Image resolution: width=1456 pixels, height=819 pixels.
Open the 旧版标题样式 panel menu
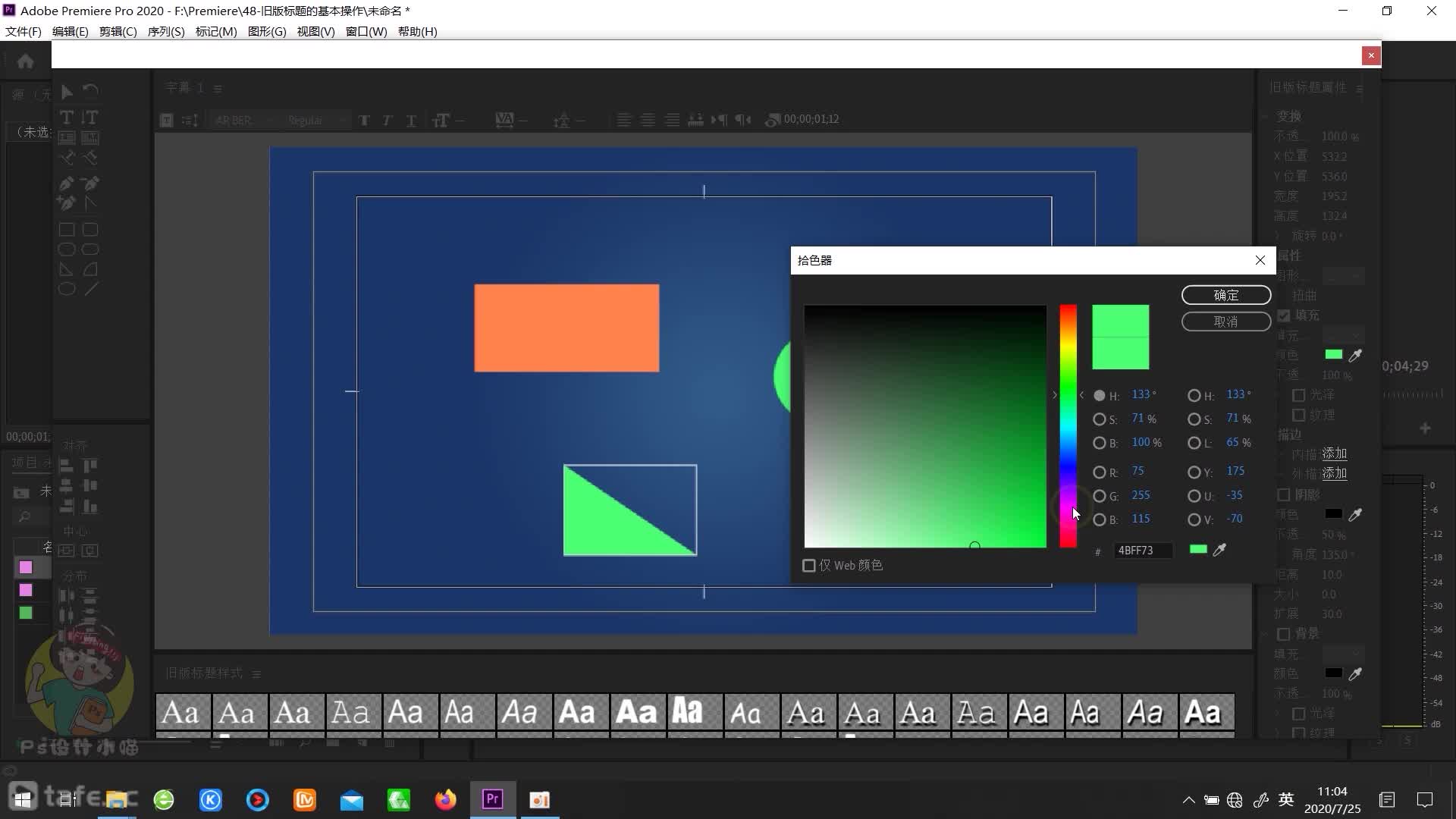(256, 674)
